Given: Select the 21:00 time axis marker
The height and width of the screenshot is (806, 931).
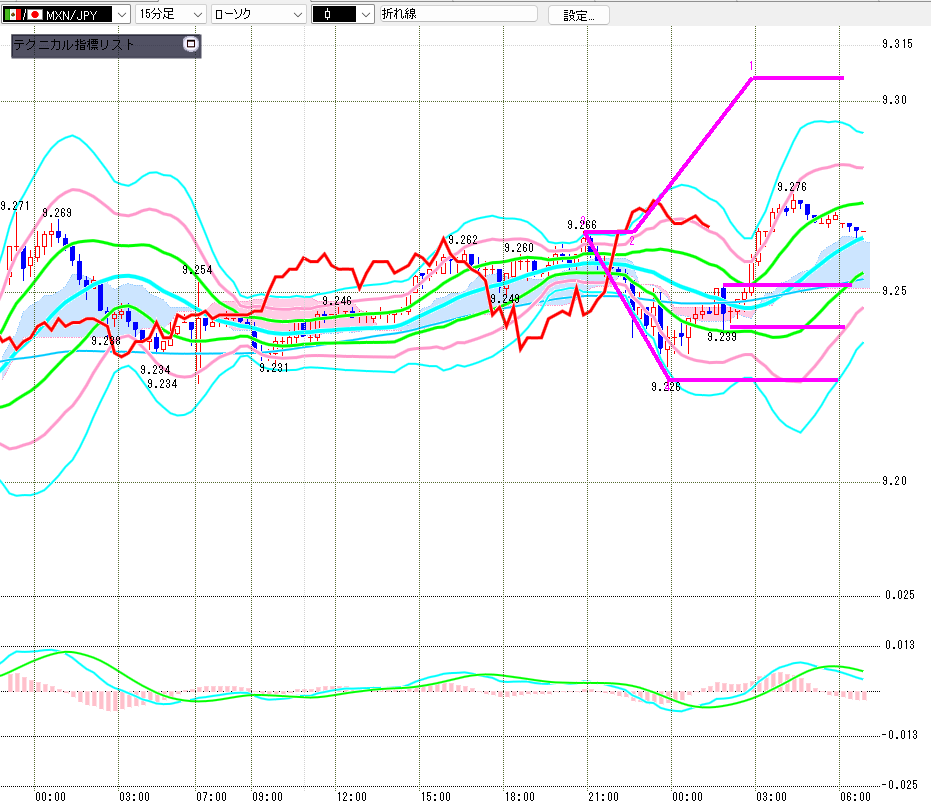Looking at the screenshot, I should point(603,796).
